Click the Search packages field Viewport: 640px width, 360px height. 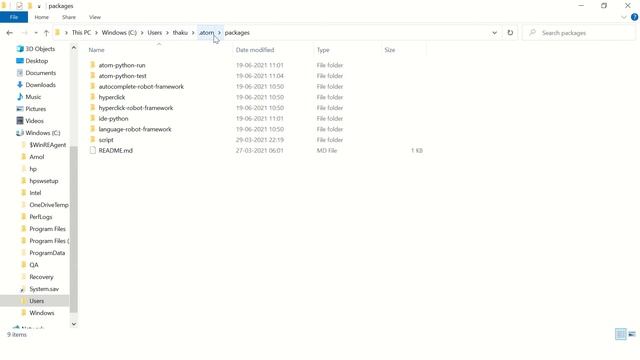click(x=579, y=33)
